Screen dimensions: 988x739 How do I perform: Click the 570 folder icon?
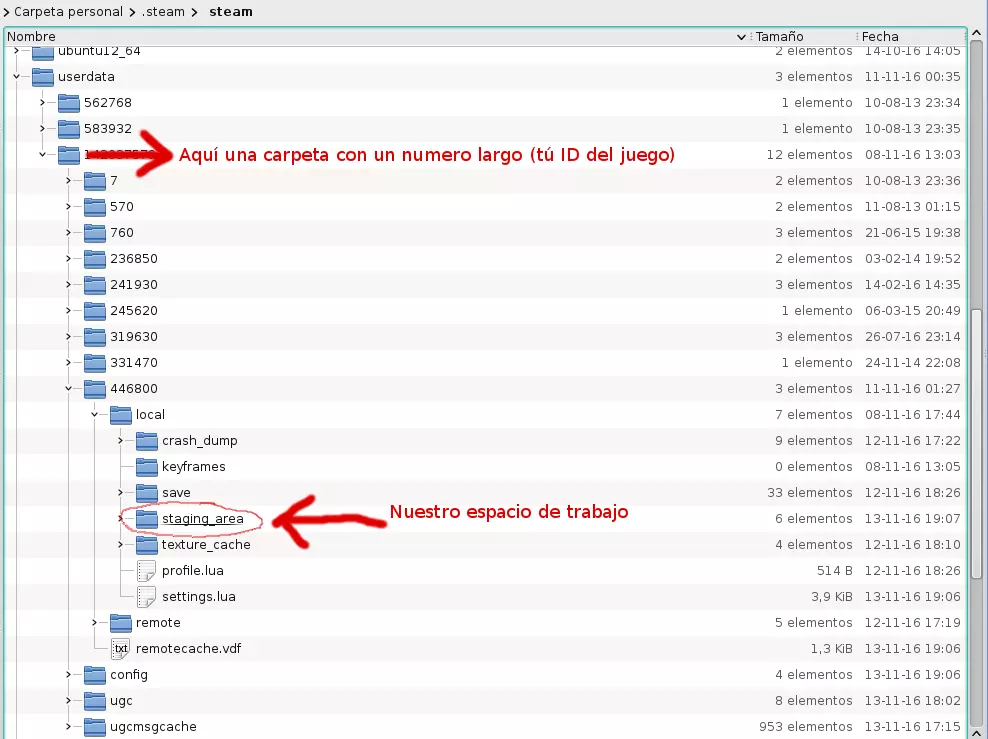(95, 207)
